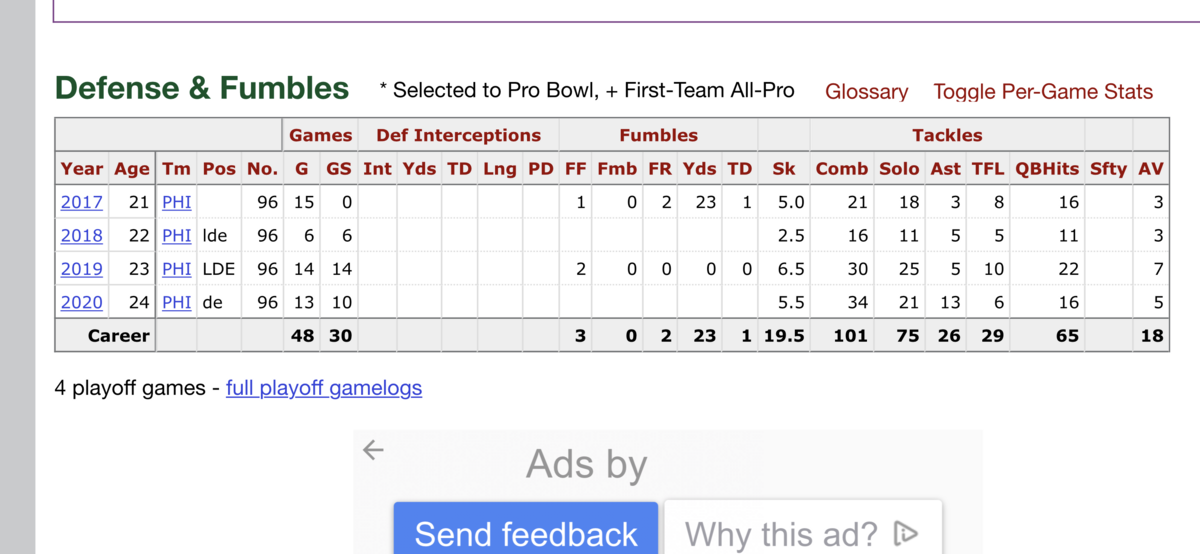Sort by the Comb tackles header
The image size is (1200, 554).
click(841, 169)
